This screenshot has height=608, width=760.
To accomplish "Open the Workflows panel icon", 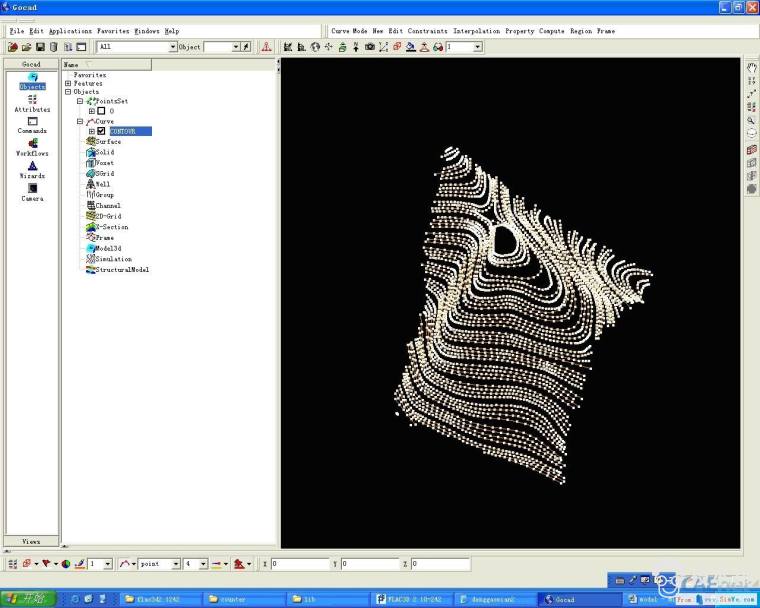I will click(32, 145).
